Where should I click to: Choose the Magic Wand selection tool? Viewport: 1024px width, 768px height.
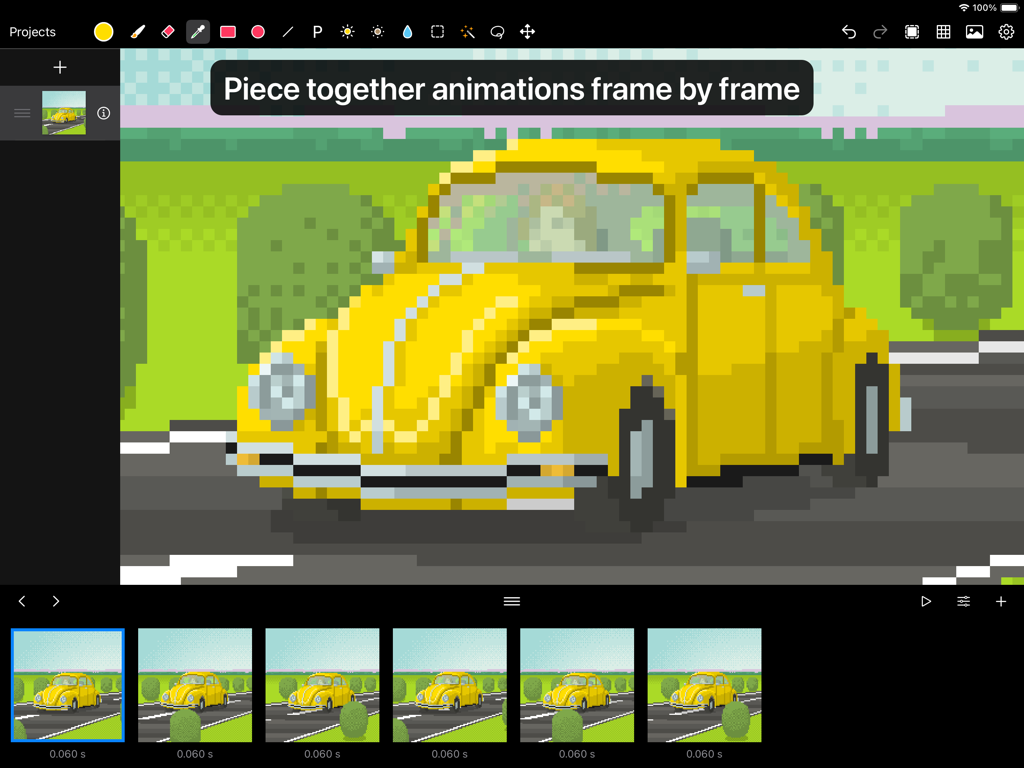pos(467,31)
